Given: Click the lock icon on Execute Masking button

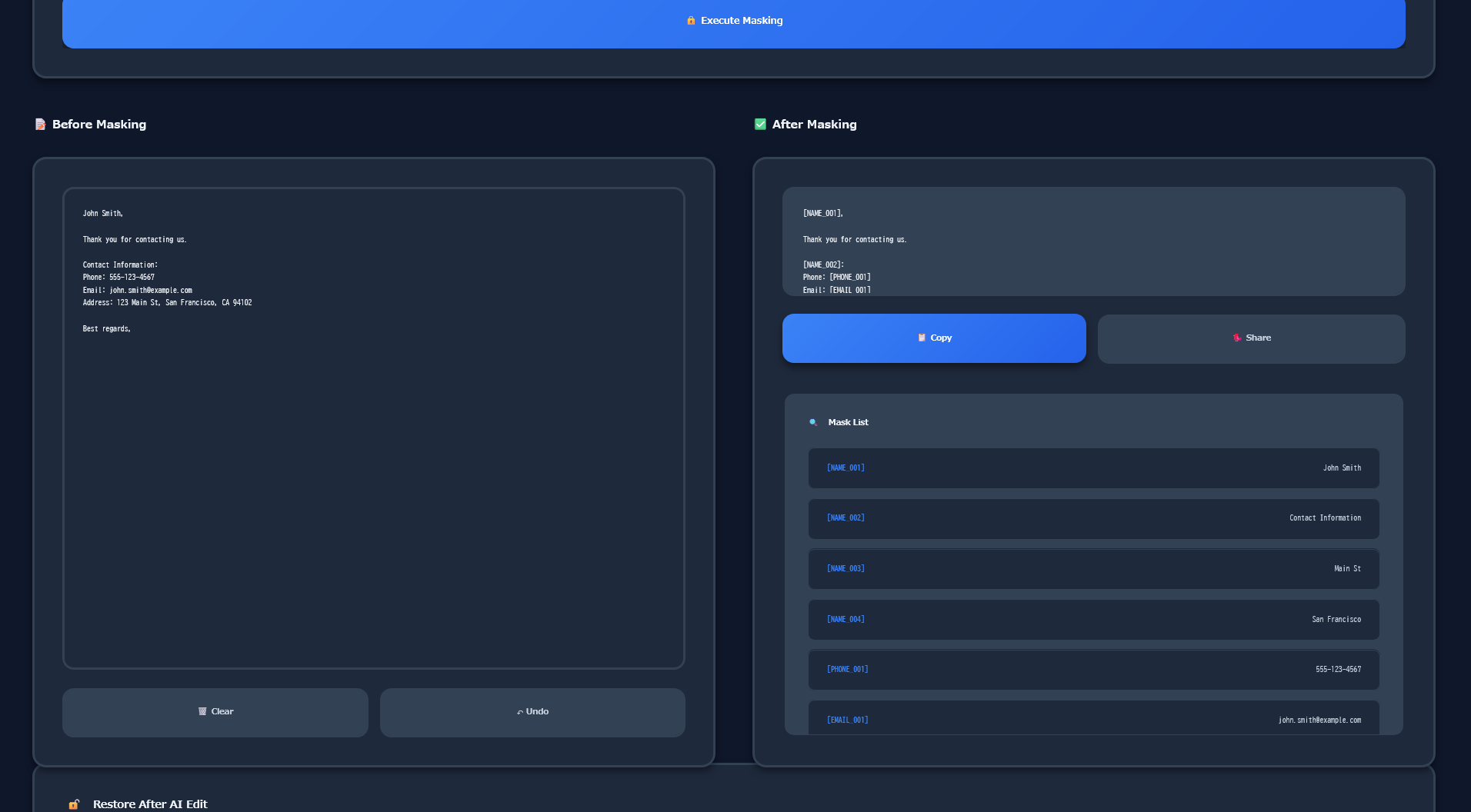Looking at the screenshot, I should 691,21.
